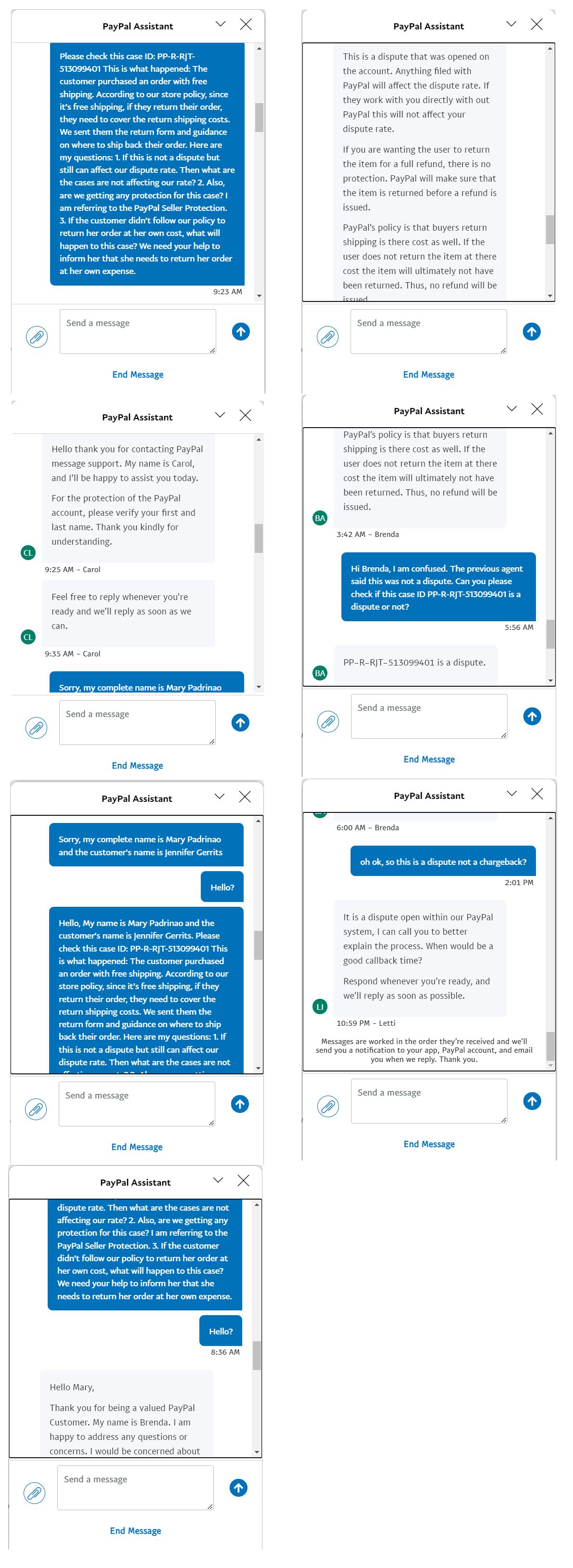573x1568 pixels.
Task: Collapse the chat showing Brenda's 'Hello Mary' greeting
Action: click(218, 1180)
